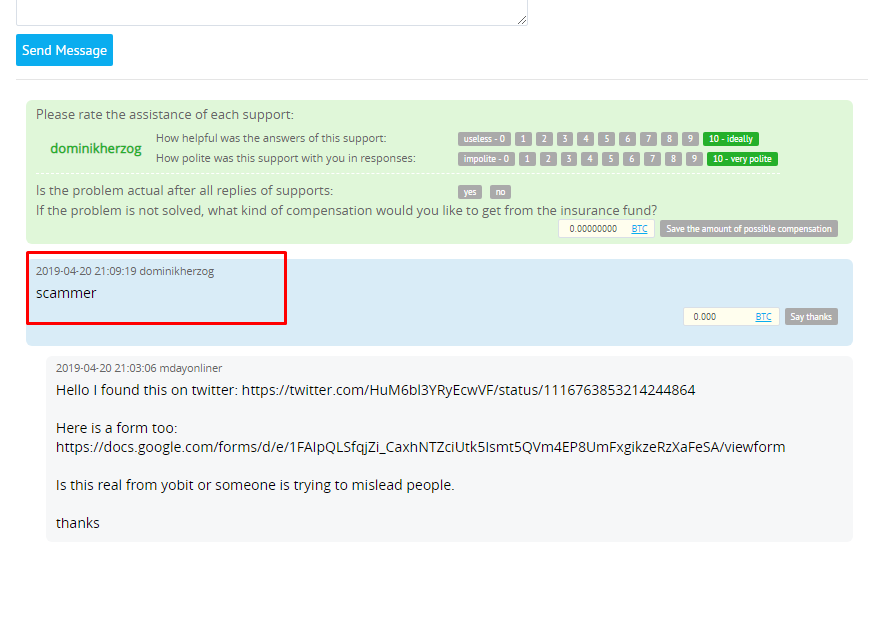Save the amount of possible compensation

(749, 229)
